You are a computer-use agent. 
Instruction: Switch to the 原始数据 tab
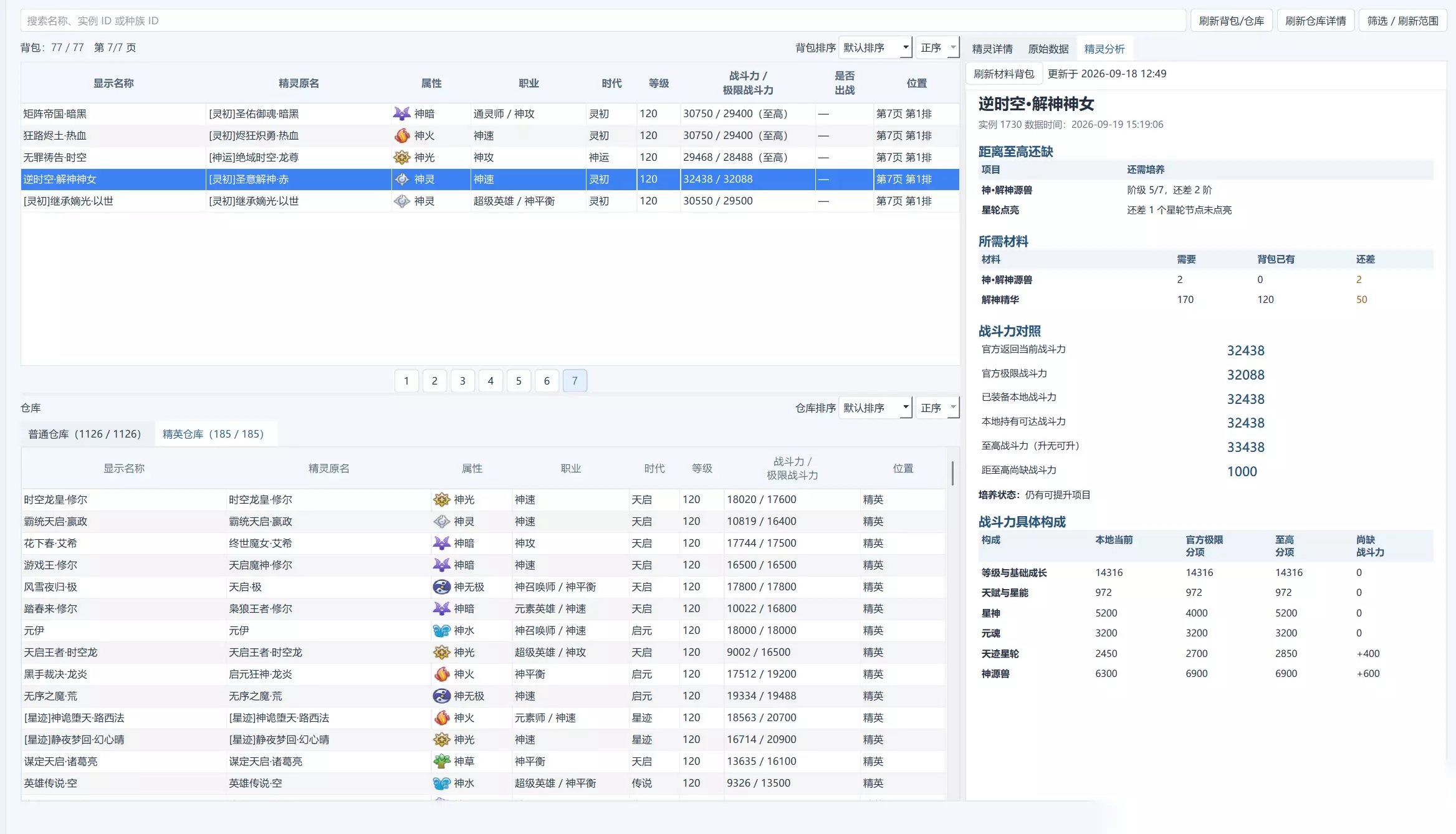tap(1048, 49)
